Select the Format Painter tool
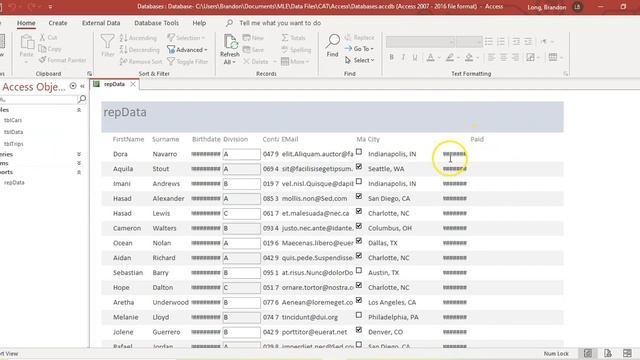This screenshot has height=360, width=640. tap(63, 60)
